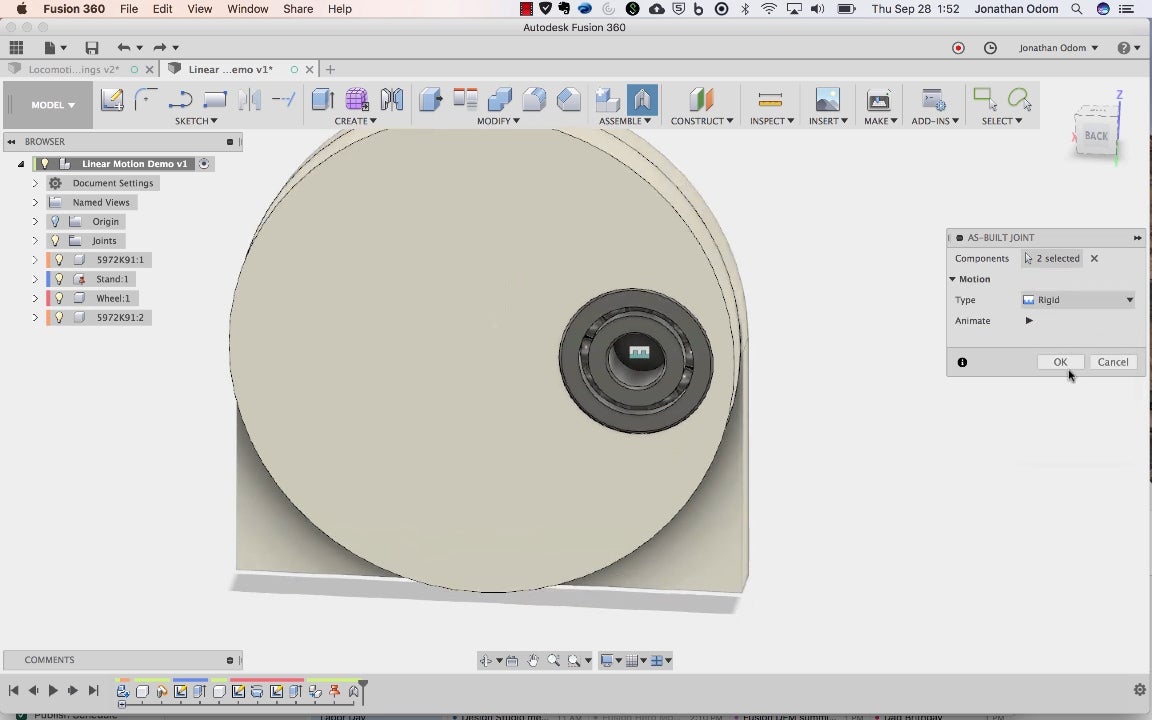
Task: Select the Fillet modify tool
Action: click(534, 99)
